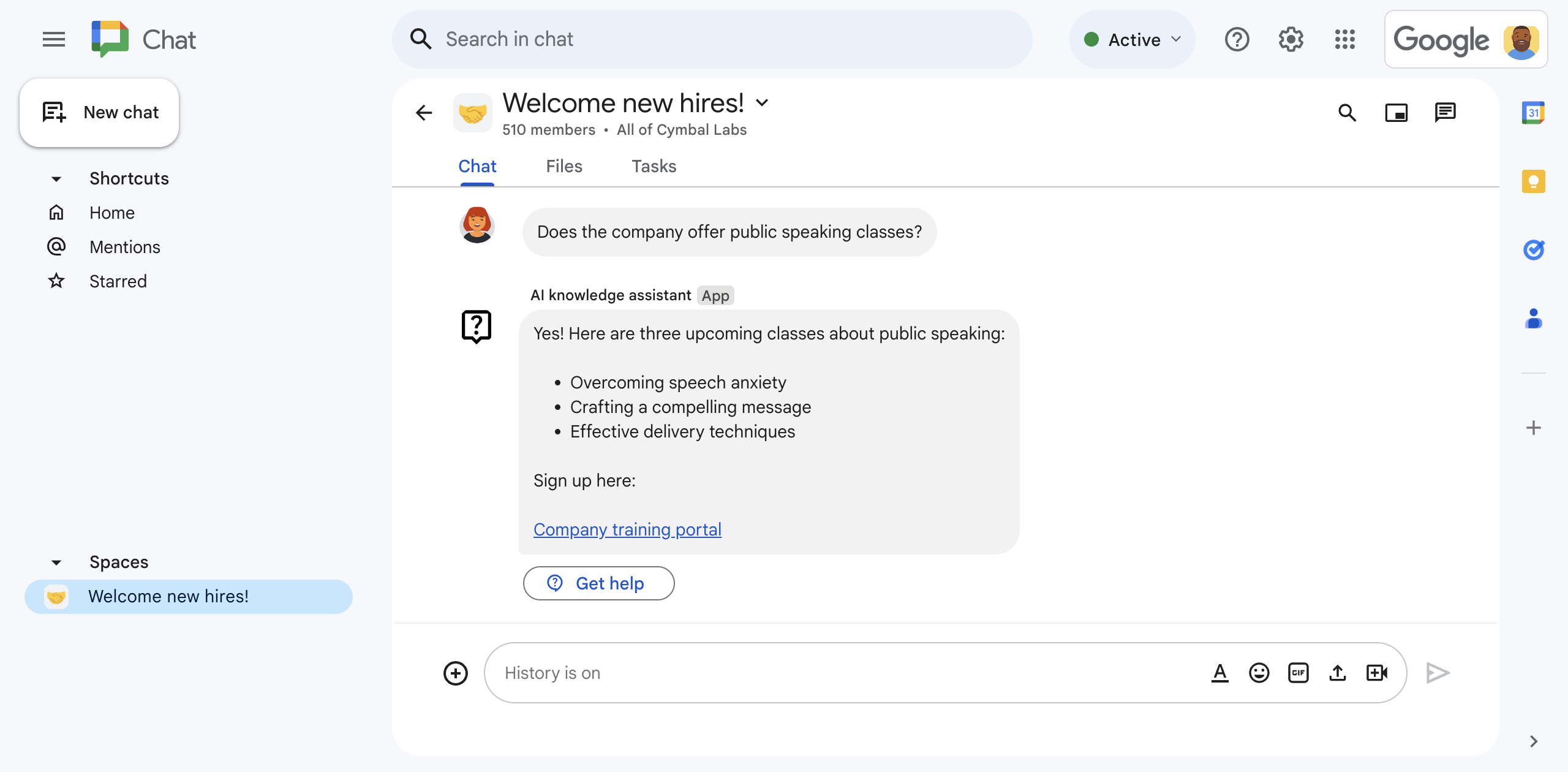Click the Company training portal link
The height and width of the screenshot is (772, 1568).
pos(627,529)
